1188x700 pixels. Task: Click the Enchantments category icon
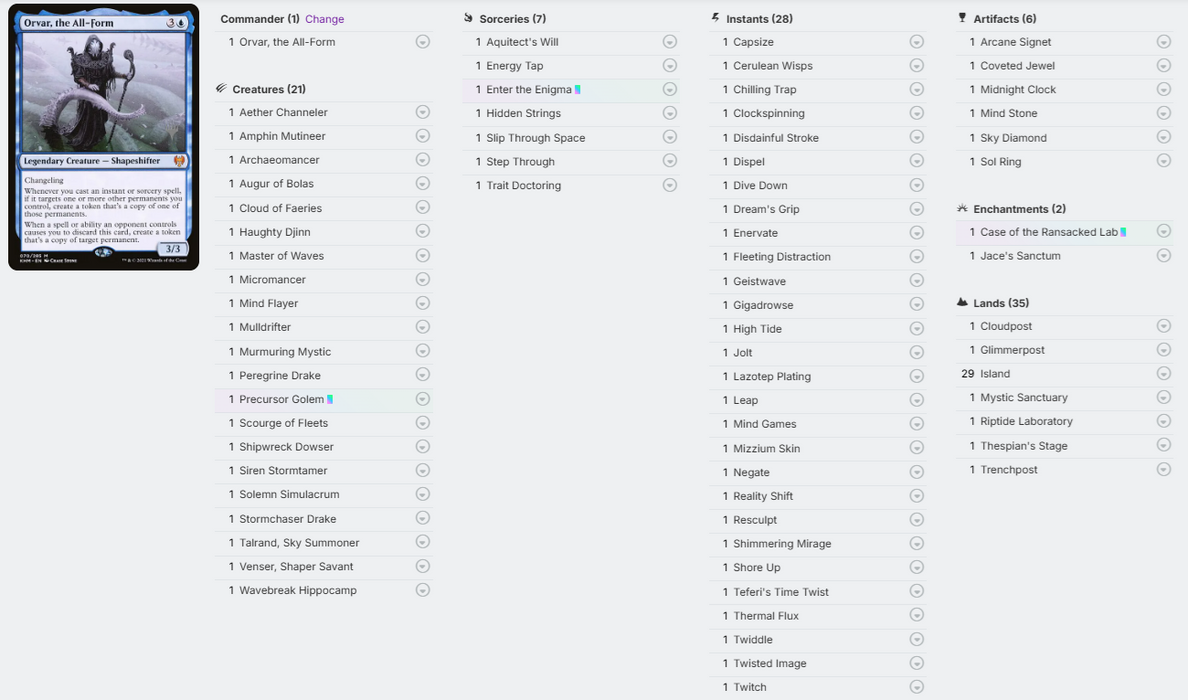click(962, 208)
